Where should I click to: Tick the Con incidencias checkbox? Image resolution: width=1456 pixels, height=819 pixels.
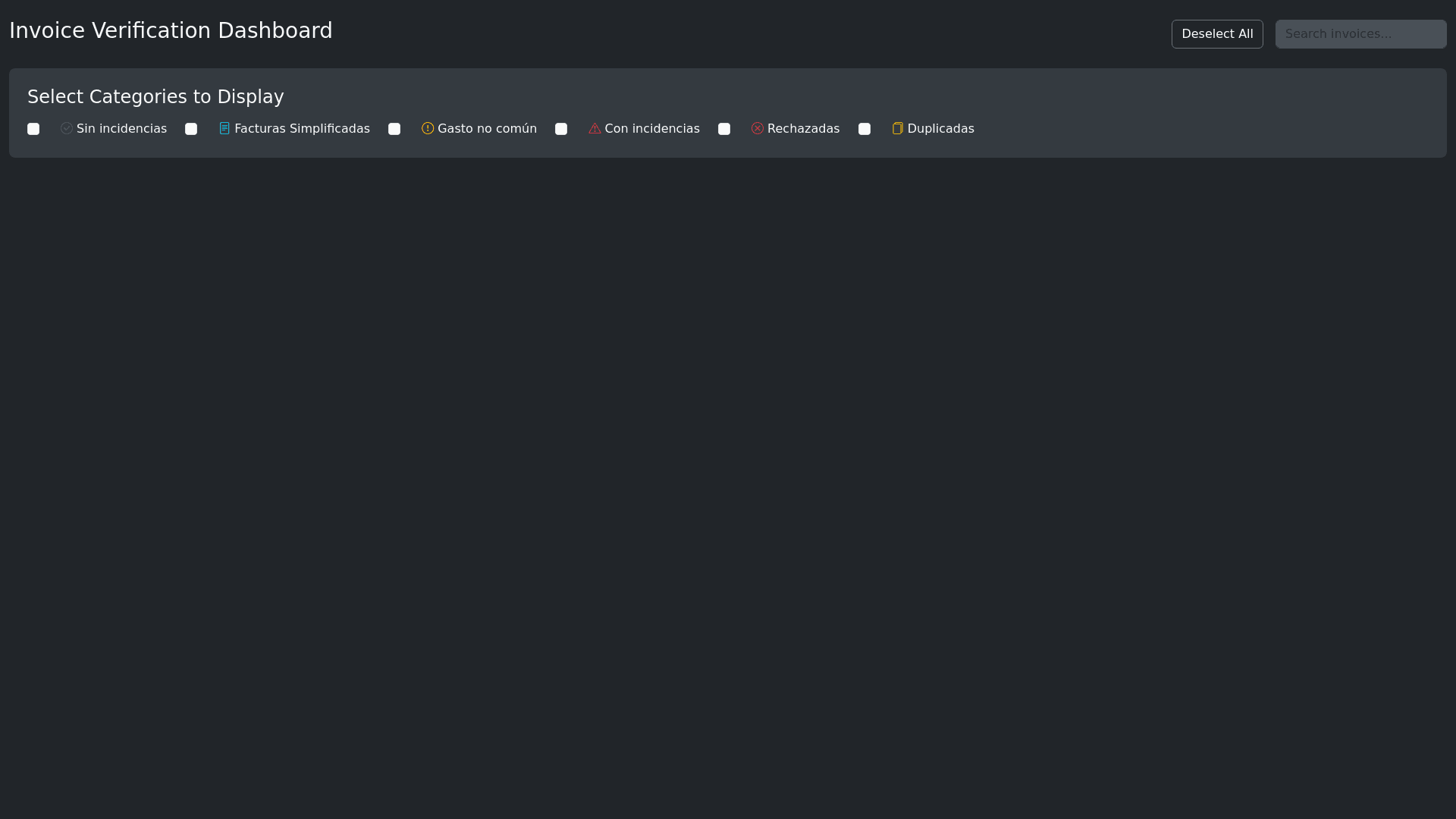click(561, 129)
